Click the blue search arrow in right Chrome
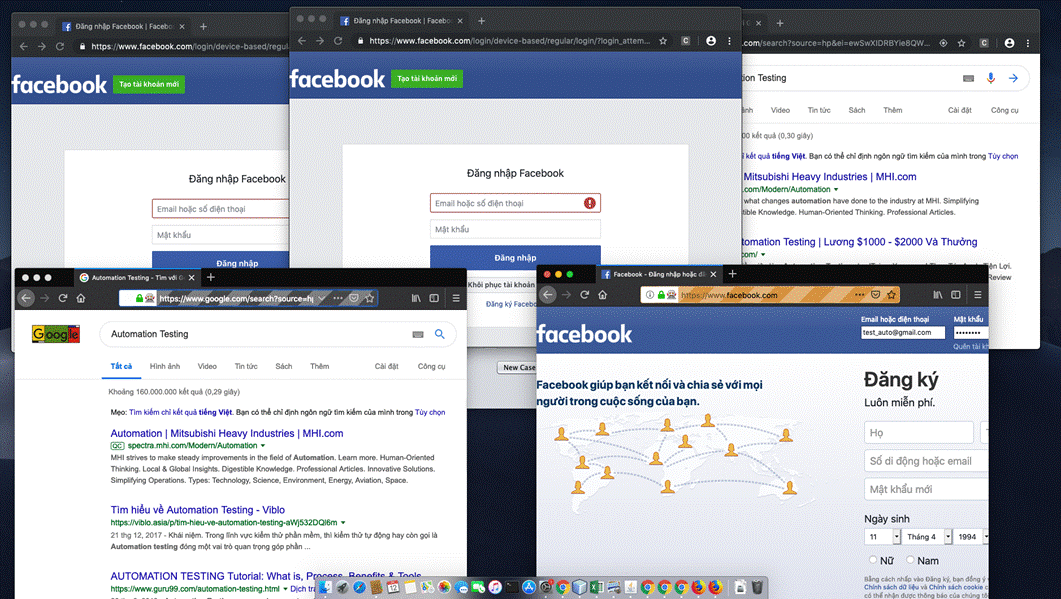Image resolution: width=1061 pixels, height=599 pixels. coord(1013,78)
